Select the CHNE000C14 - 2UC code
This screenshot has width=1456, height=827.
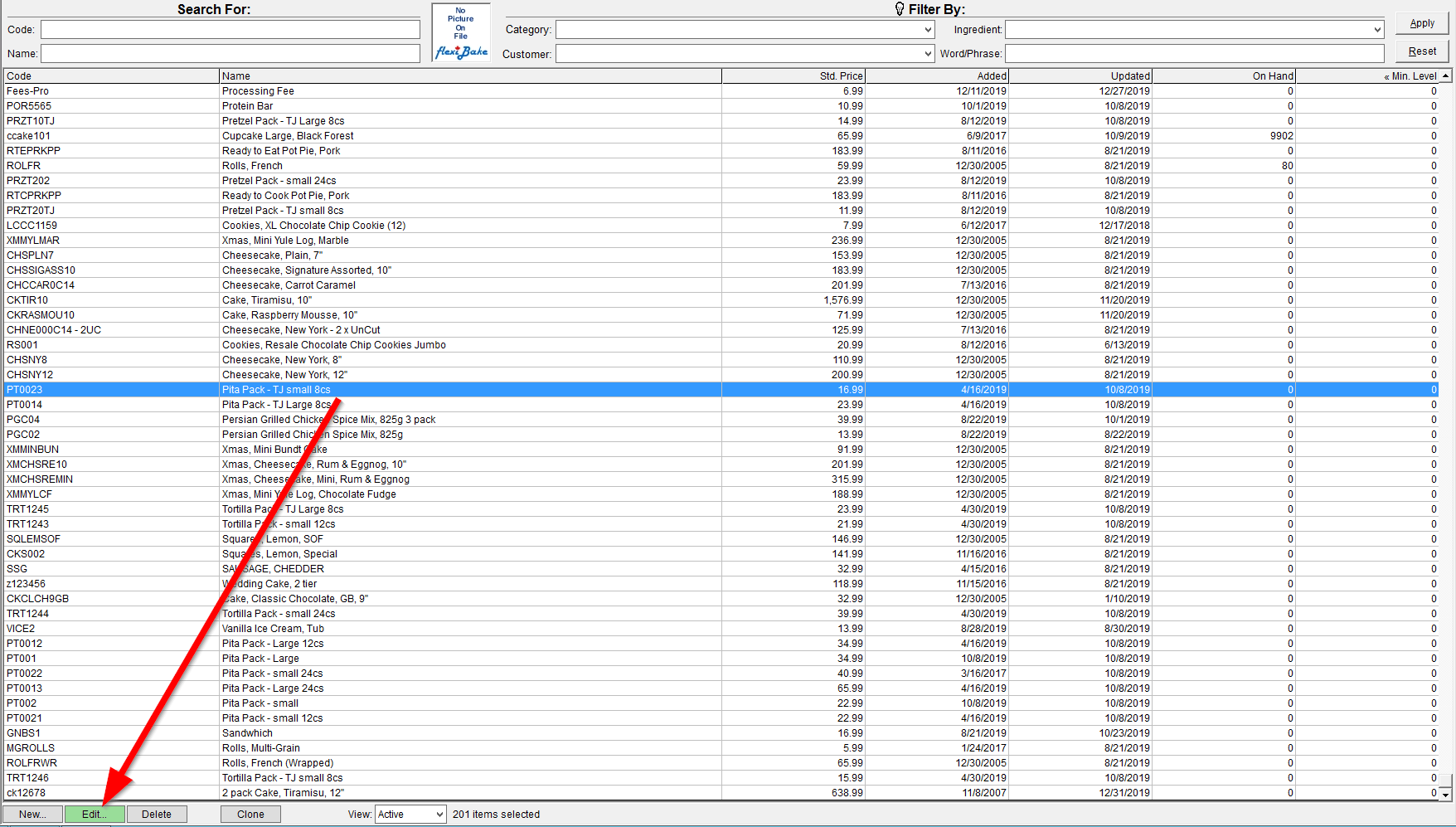click(x=54, y=330)
